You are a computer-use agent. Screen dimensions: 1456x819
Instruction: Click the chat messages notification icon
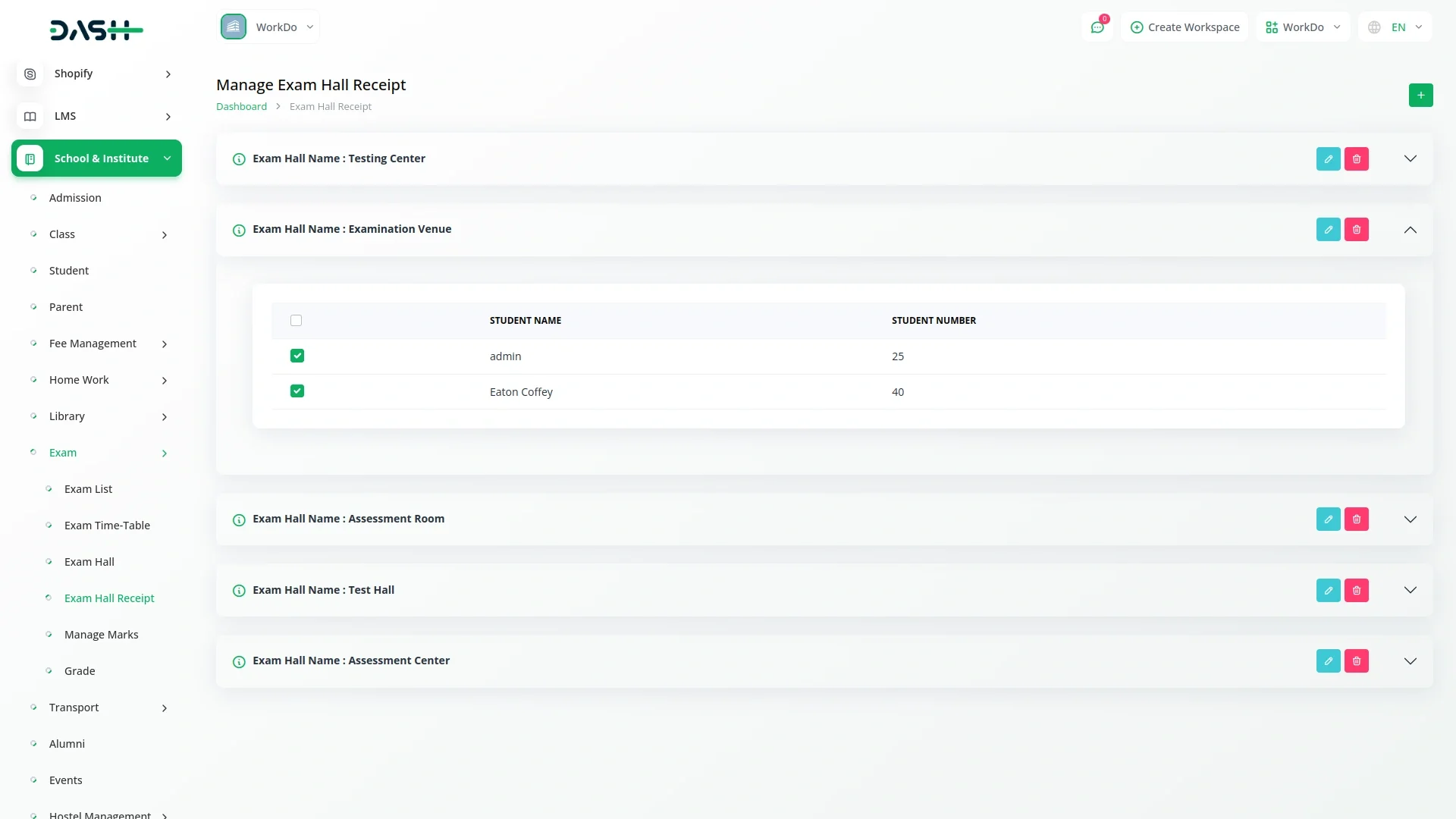click(x=1097, y=27)
